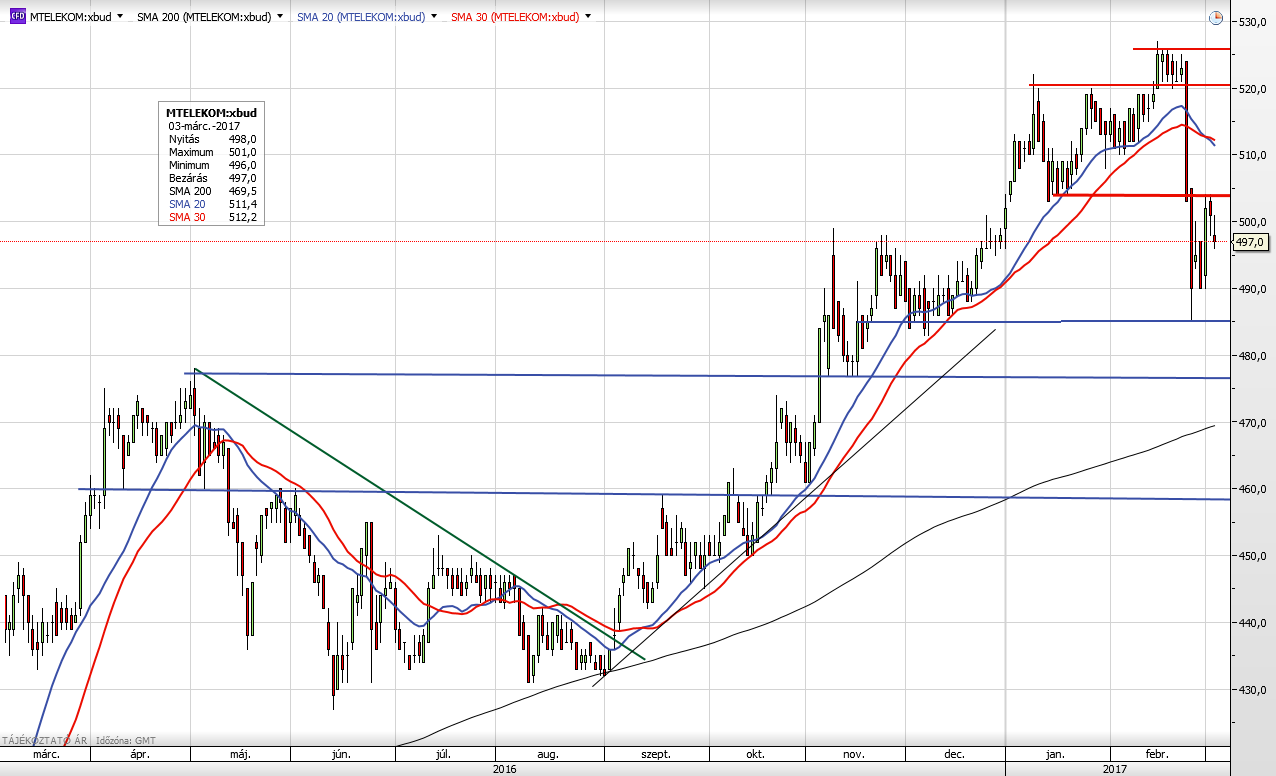Click the 450,0 price axis label

point(1253,556)
